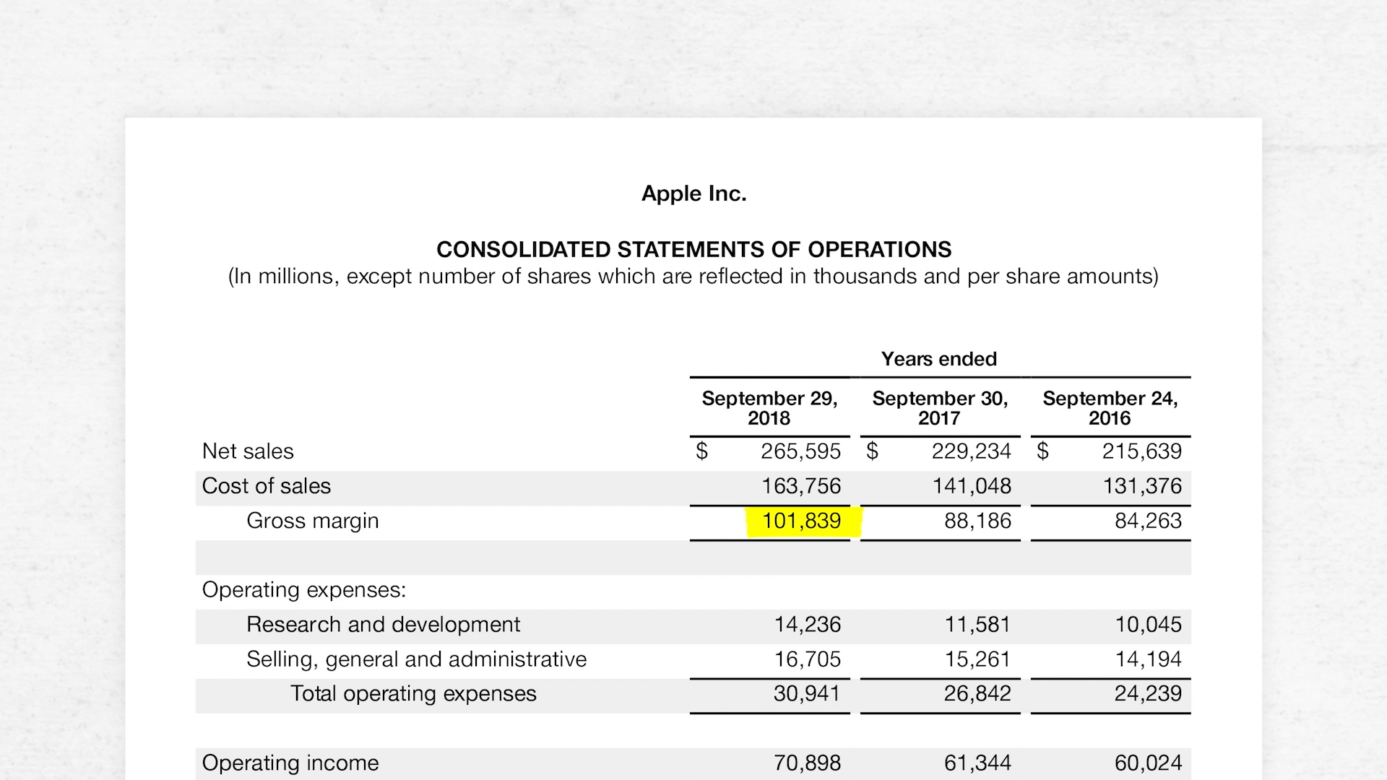The image size is (1387, 780).
Task: Click the Operating income row label
Action: 290,763
